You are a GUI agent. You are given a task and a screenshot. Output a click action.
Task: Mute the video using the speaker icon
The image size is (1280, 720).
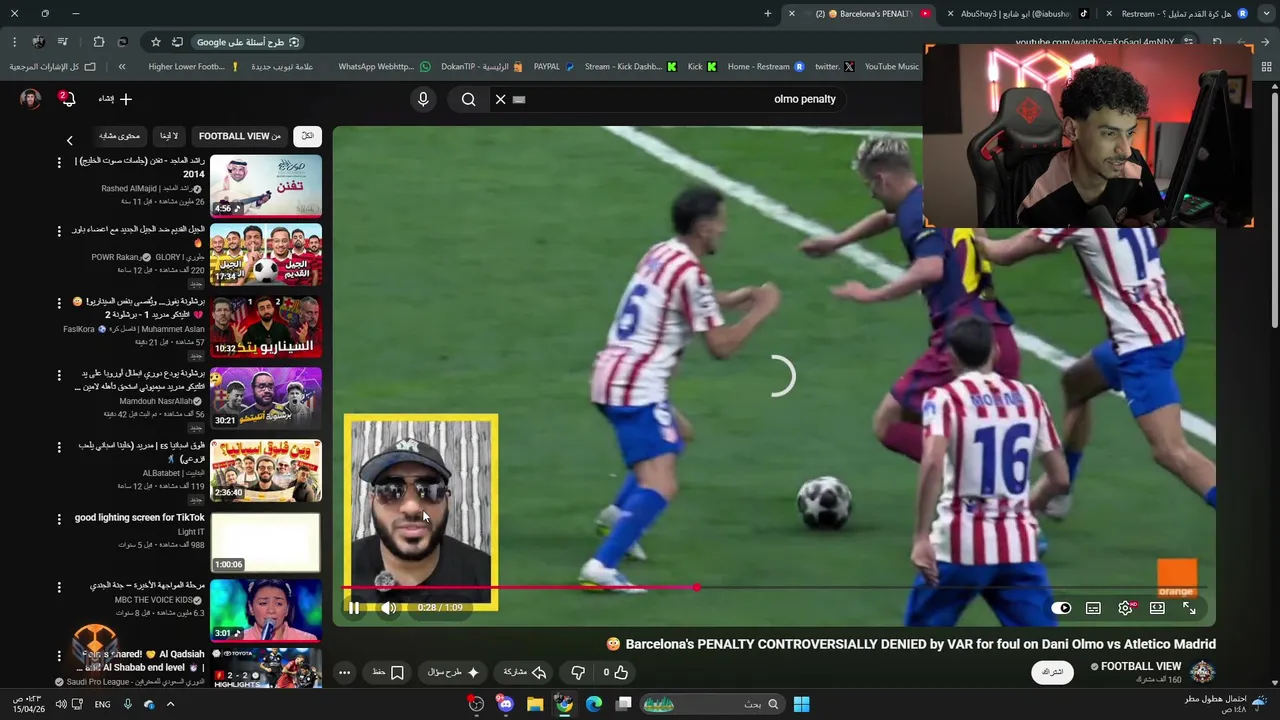389,608
